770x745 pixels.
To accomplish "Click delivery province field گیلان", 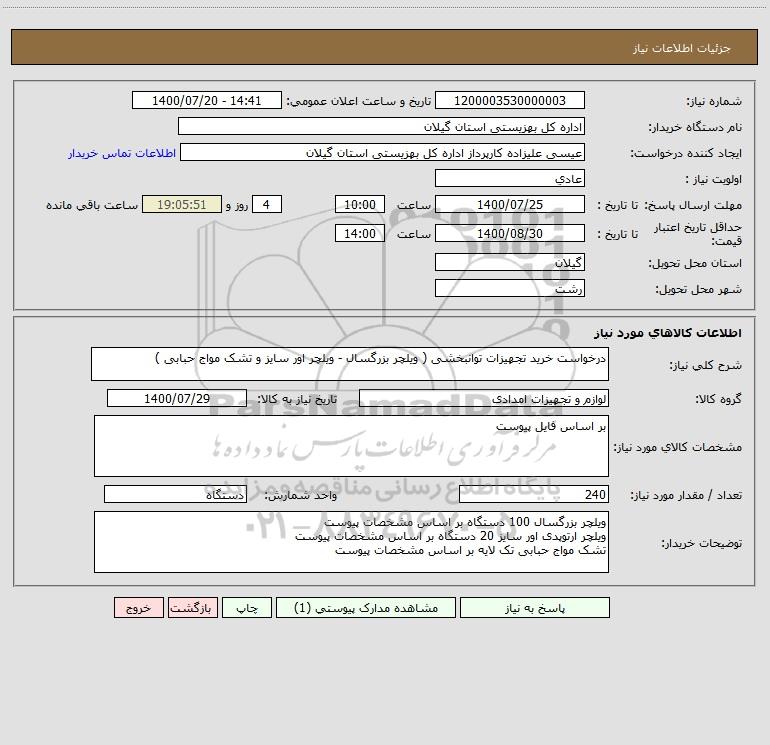I will tap(510, 262).
